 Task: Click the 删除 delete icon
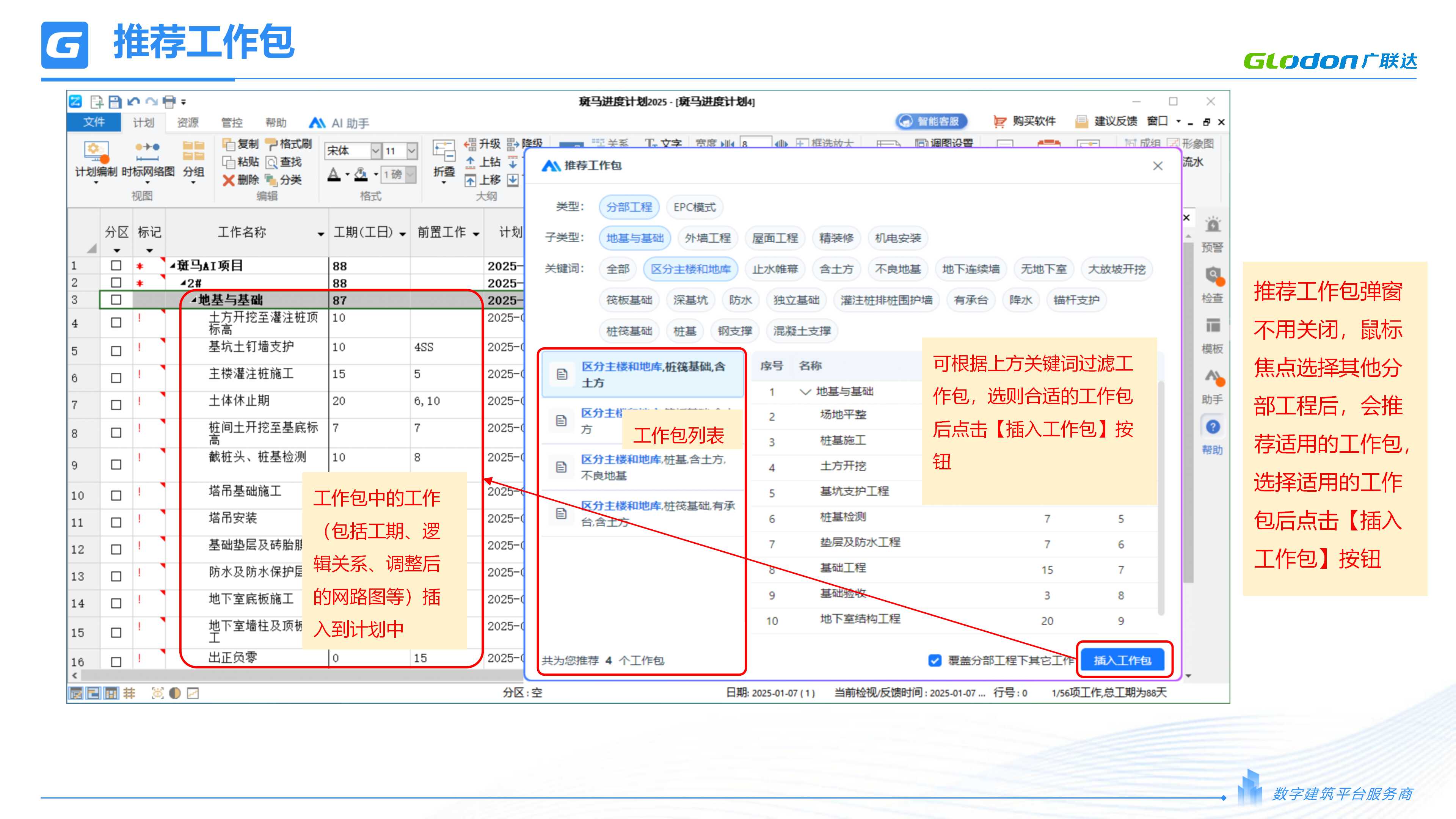click(228, 180)
